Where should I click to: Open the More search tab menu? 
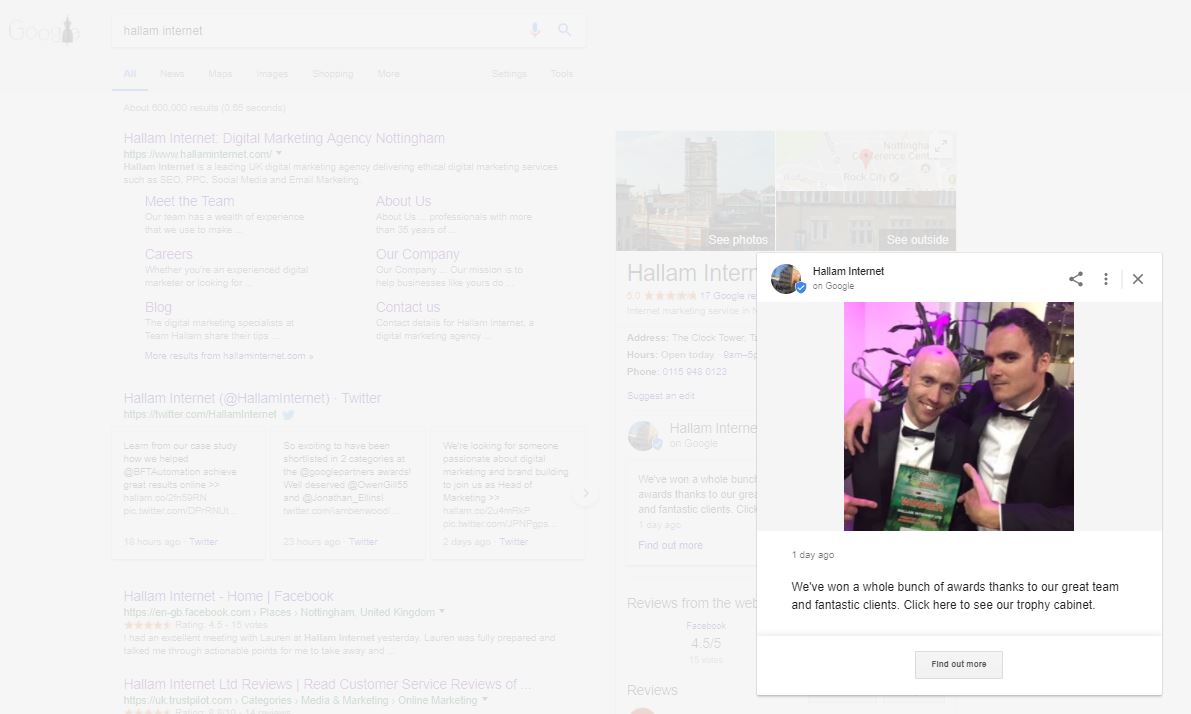click(x=388, y=74)
